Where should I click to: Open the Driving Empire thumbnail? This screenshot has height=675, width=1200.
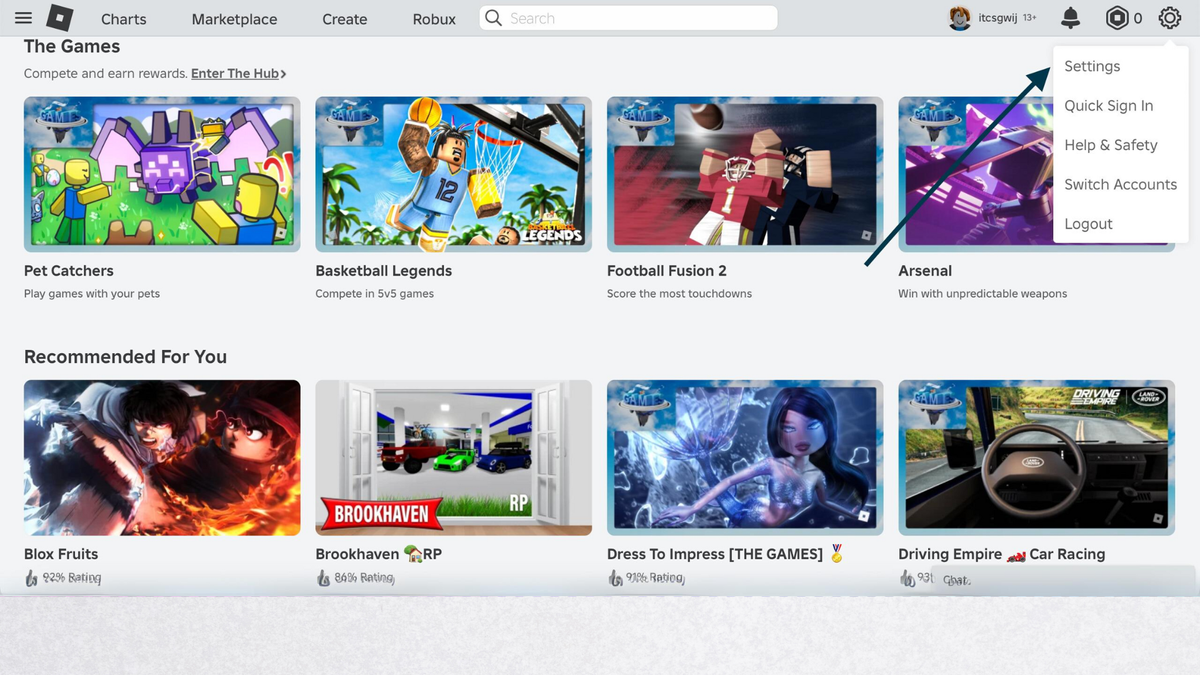pyautogui.click(x=1036, y=457)
